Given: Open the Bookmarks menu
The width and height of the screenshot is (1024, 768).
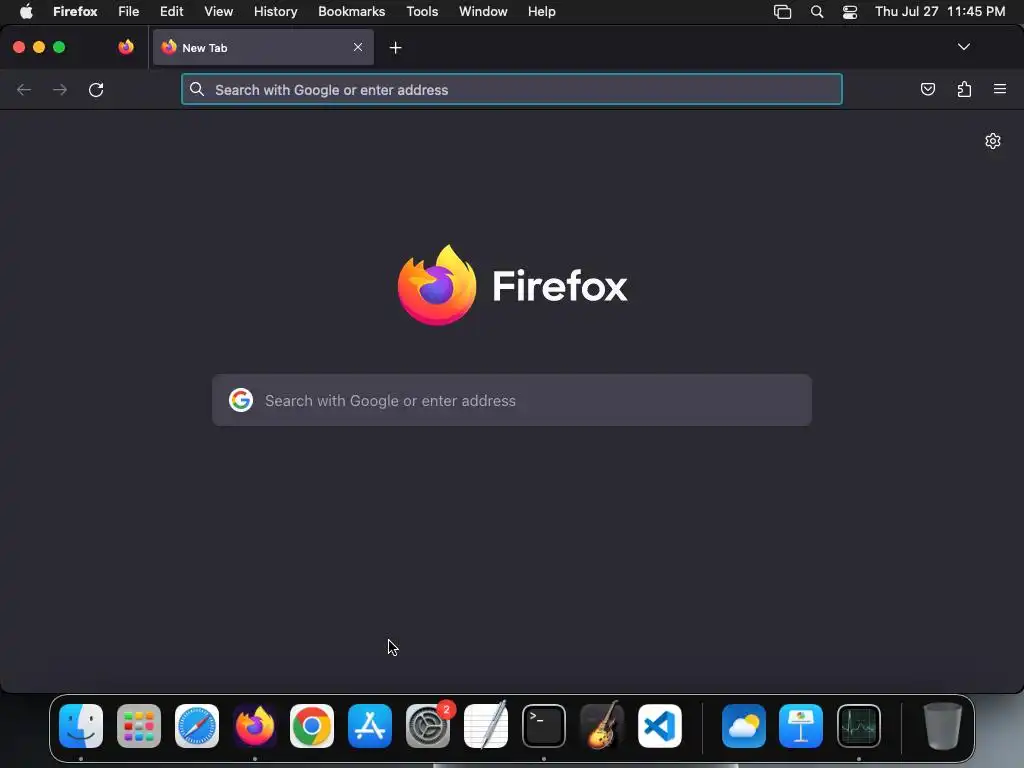Looking at the screenshot, I should coord(351,12).
